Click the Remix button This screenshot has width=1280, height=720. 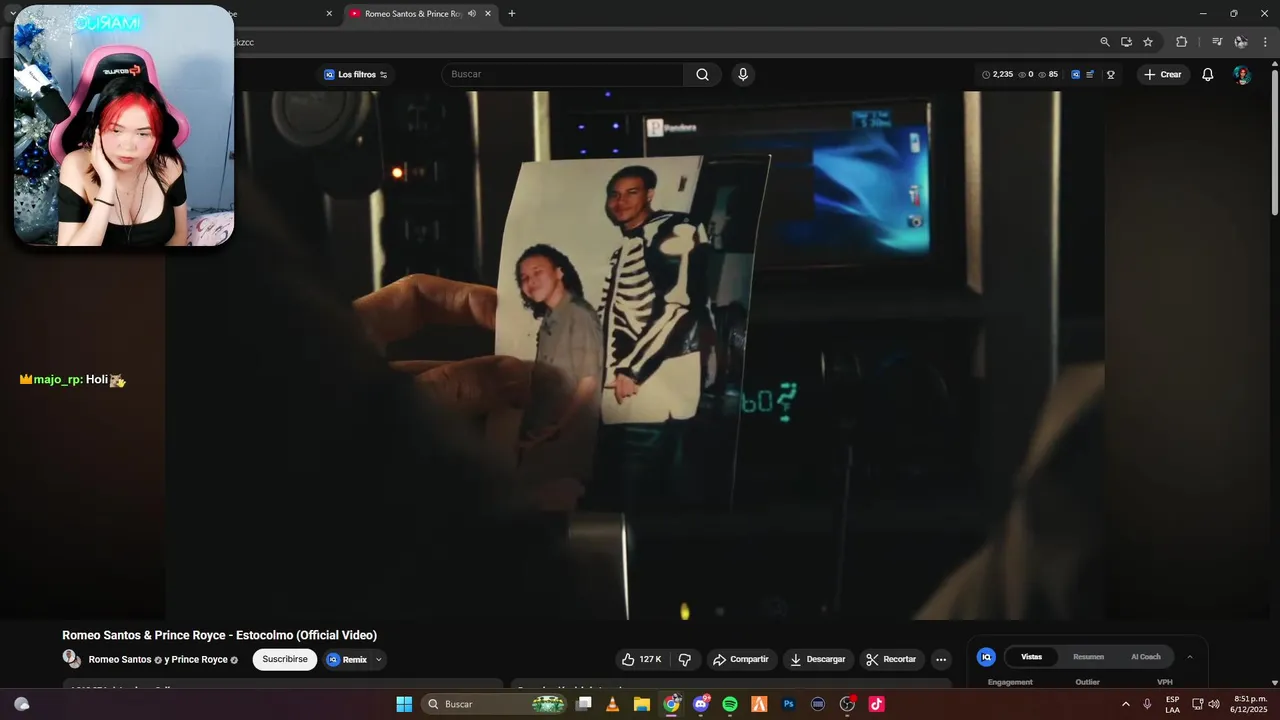(347, 660)
